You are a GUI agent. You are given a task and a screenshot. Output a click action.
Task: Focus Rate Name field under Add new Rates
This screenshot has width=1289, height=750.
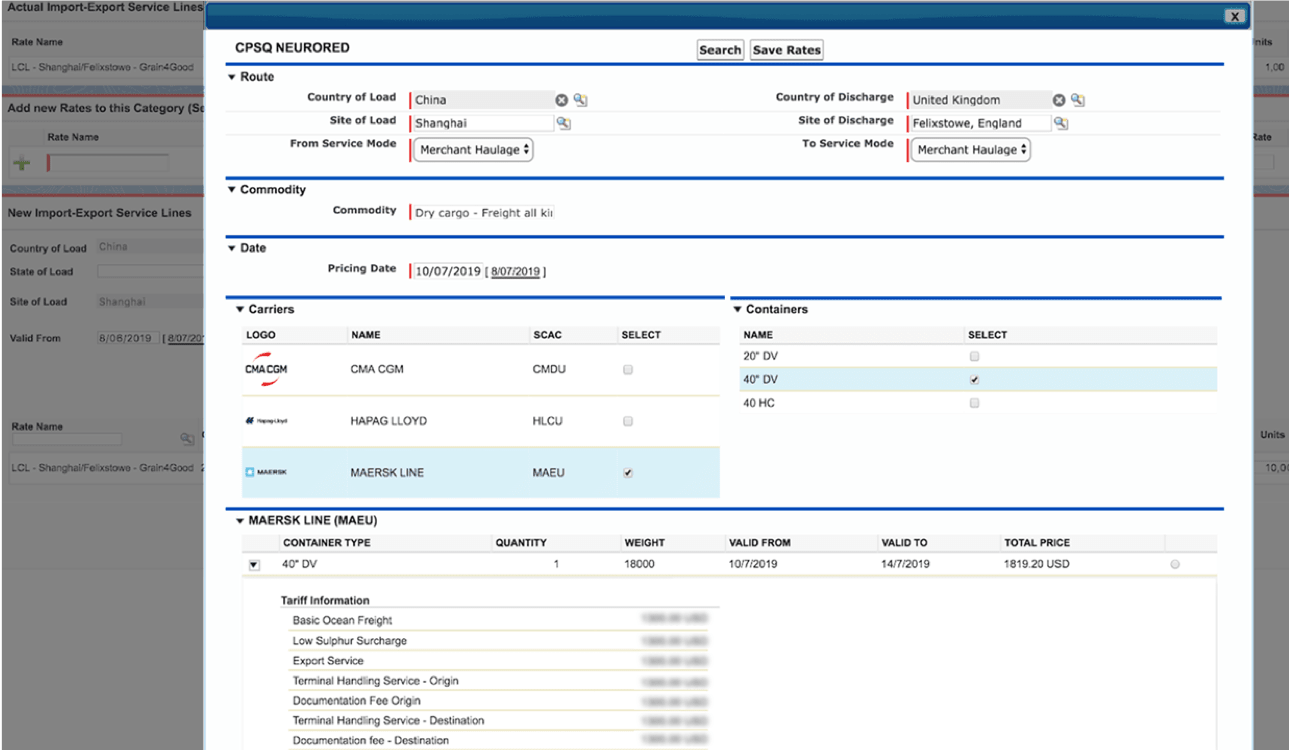[107, 162]
